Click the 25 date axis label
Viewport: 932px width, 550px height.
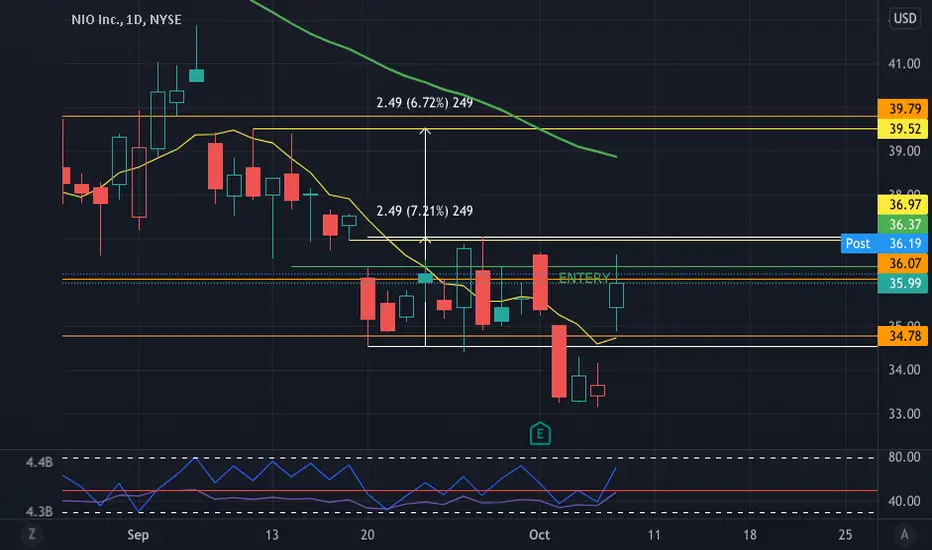(845, 535)
